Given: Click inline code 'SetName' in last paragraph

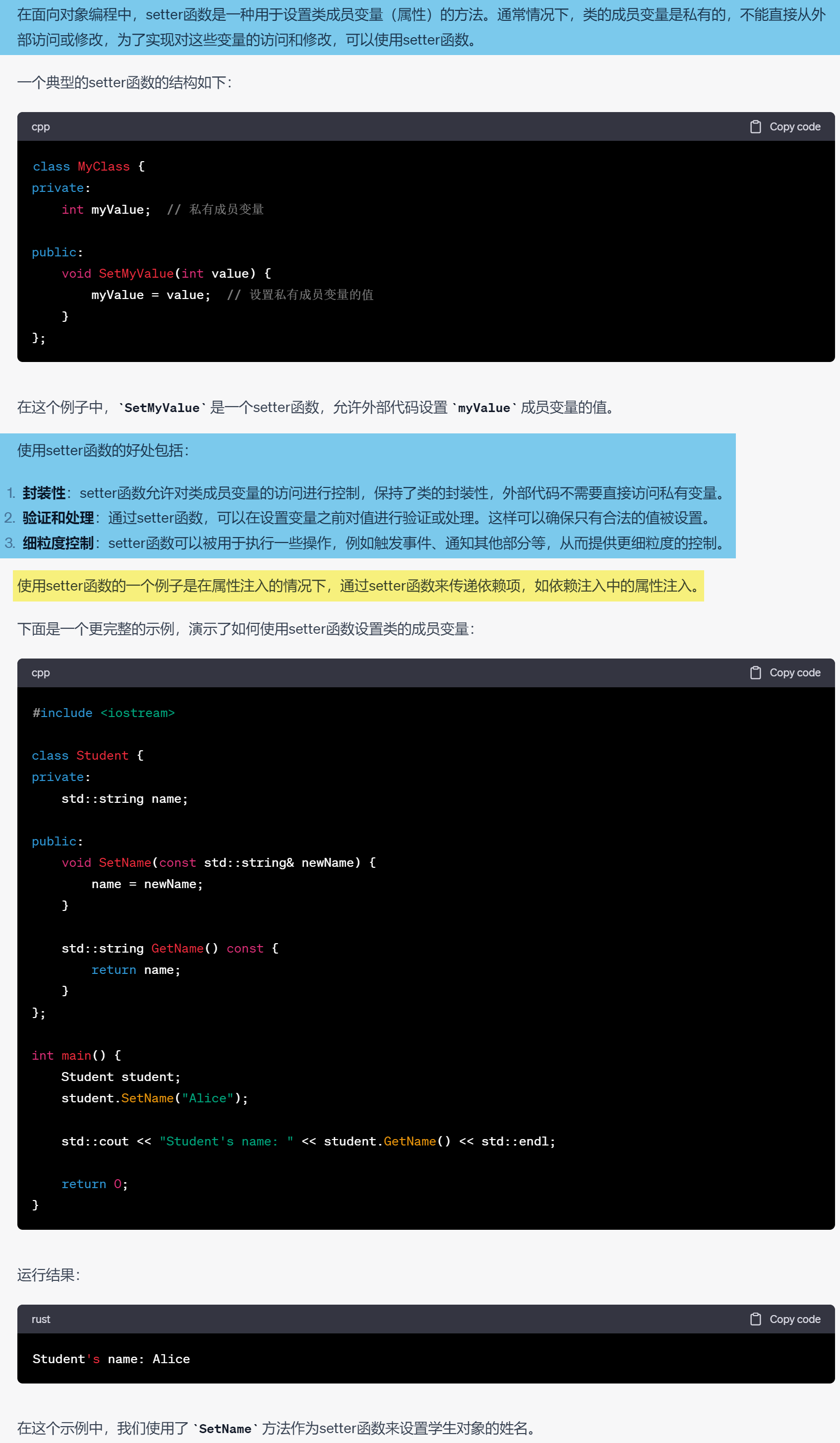Looking at the screenshot, I should (225, 1429).
